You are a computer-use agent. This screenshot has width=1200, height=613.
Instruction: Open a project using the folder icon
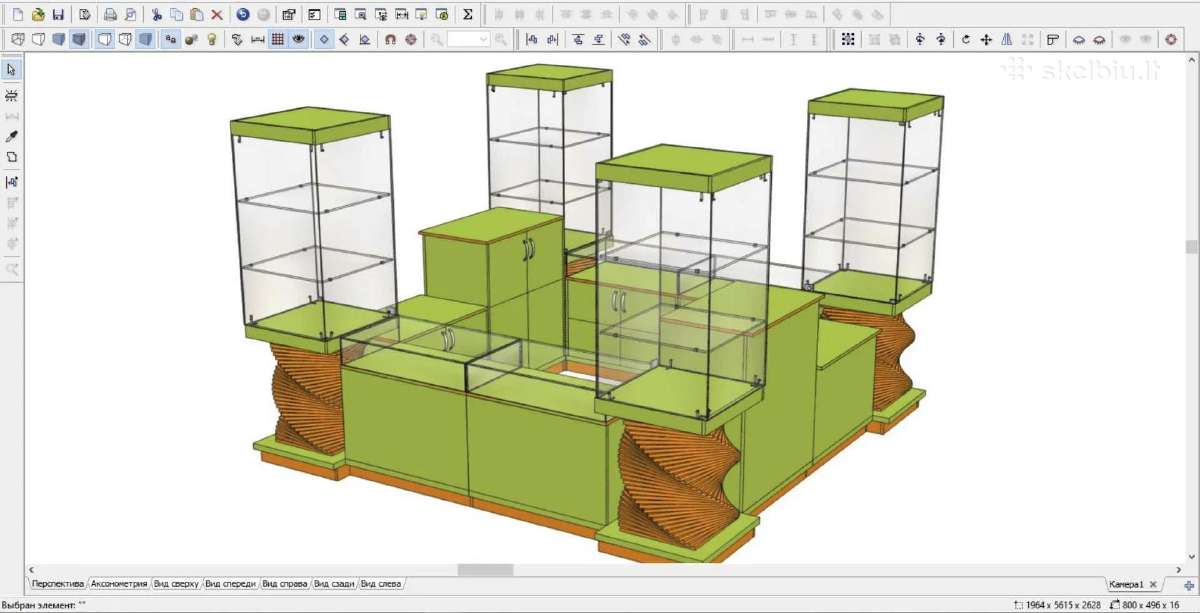click(x=38, y=15)
